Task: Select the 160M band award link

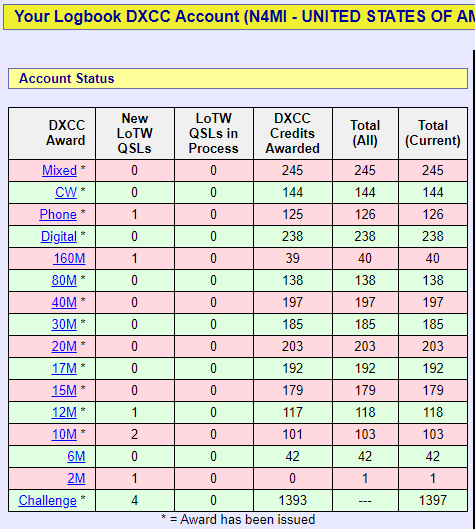Action: click(x=69, y=258)
